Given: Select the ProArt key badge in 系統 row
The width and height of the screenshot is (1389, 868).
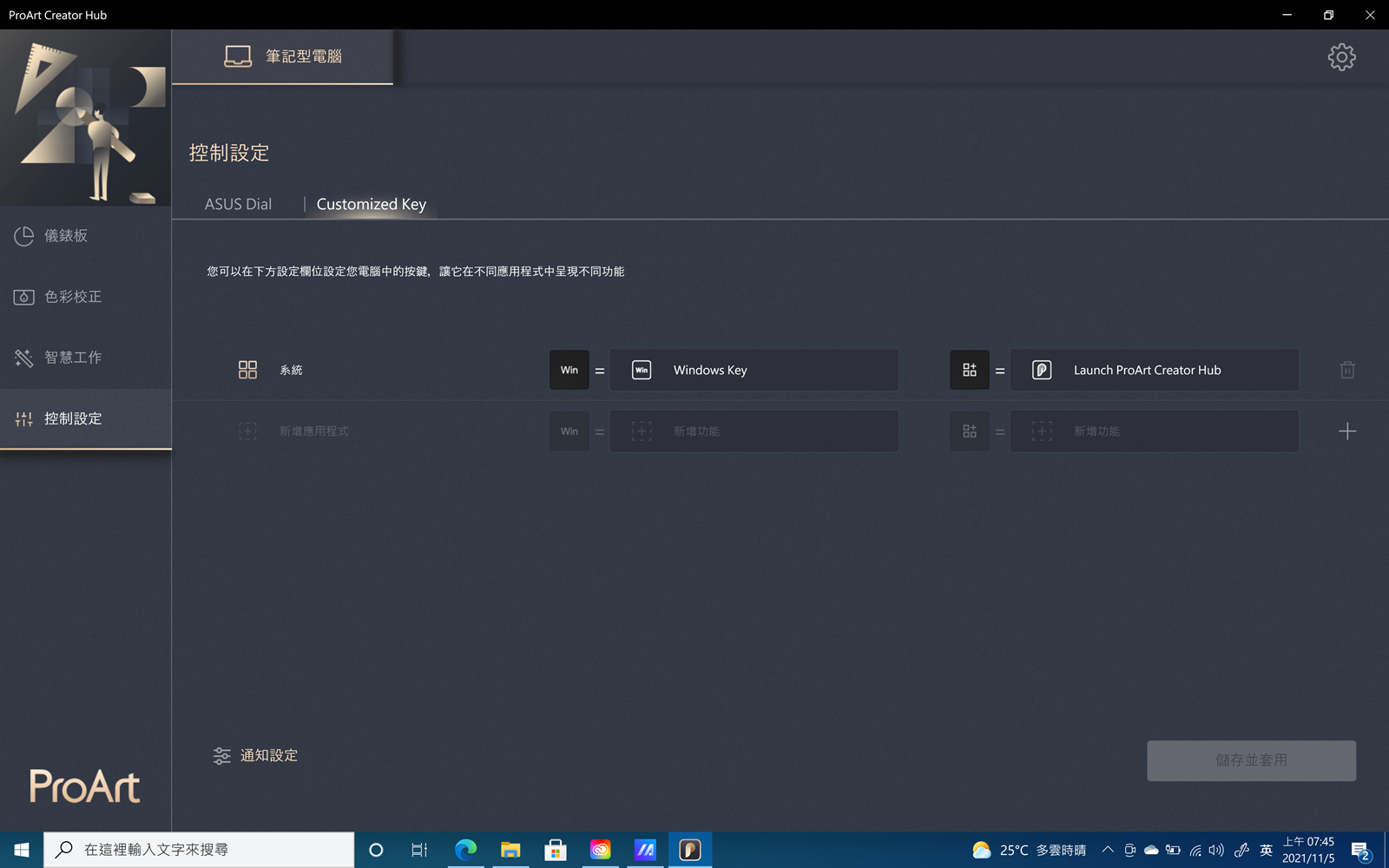Looking at the screenshot, I should (969, 370).
